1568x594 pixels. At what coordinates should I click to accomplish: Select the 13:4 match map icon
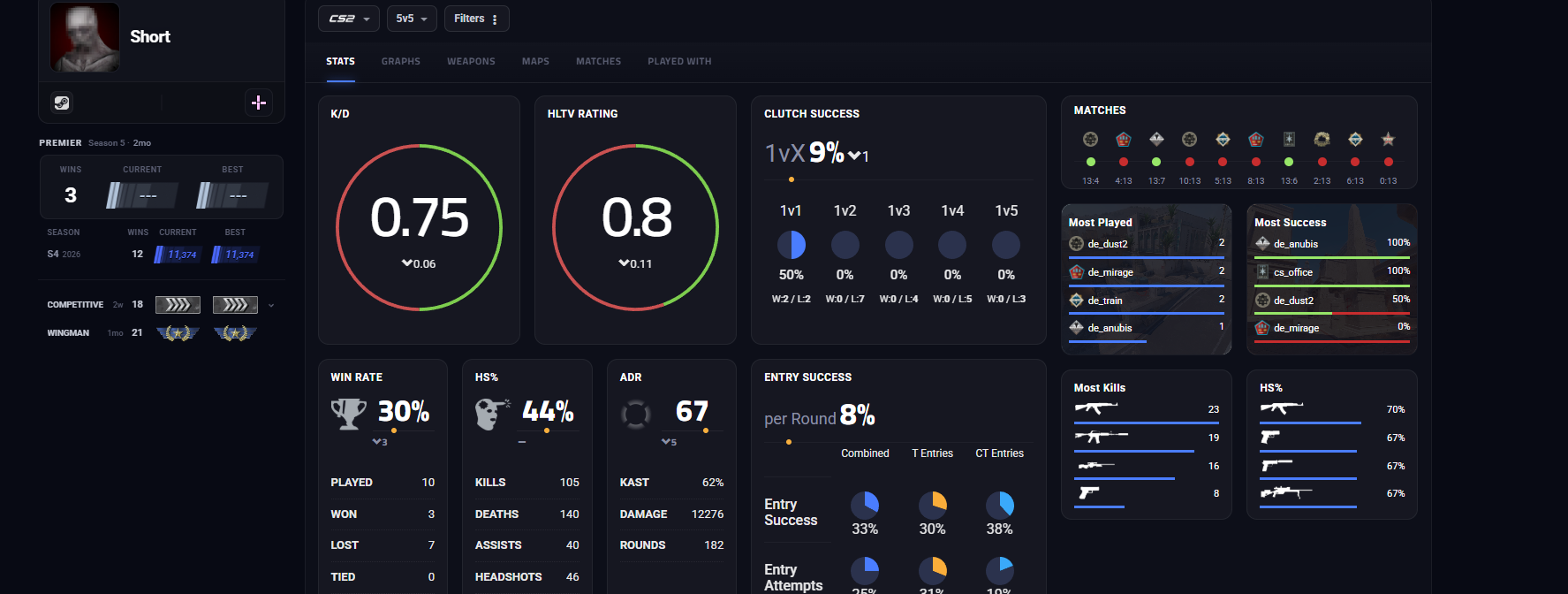1090,139
